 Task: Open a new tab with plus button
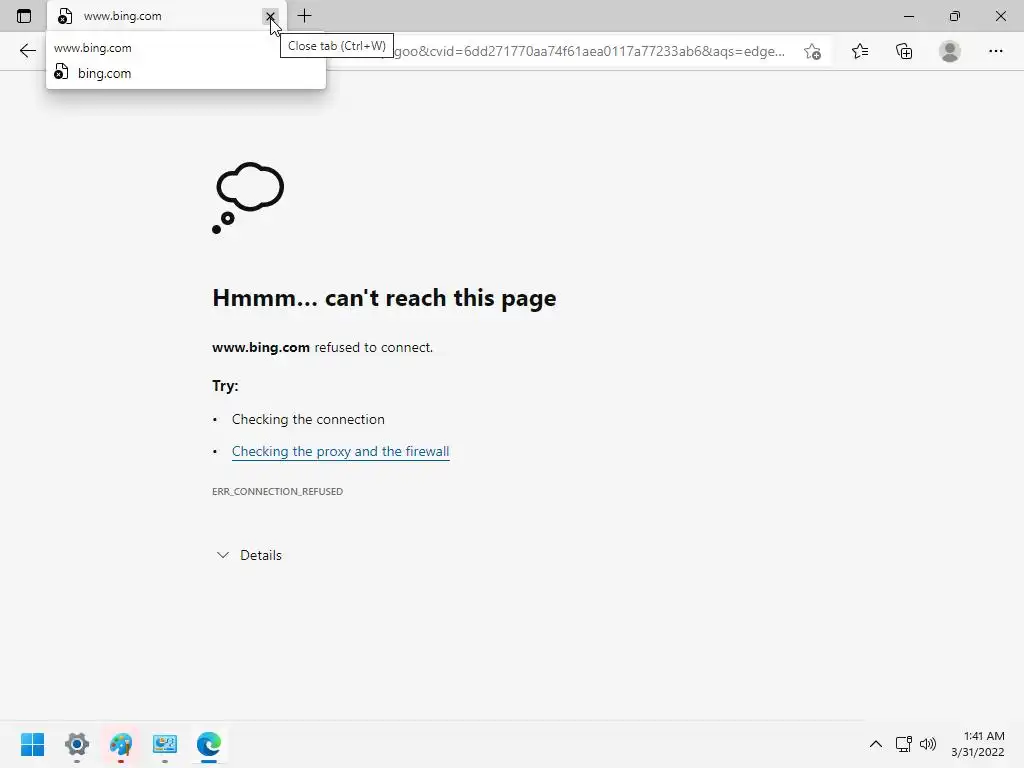coord(304,16)
